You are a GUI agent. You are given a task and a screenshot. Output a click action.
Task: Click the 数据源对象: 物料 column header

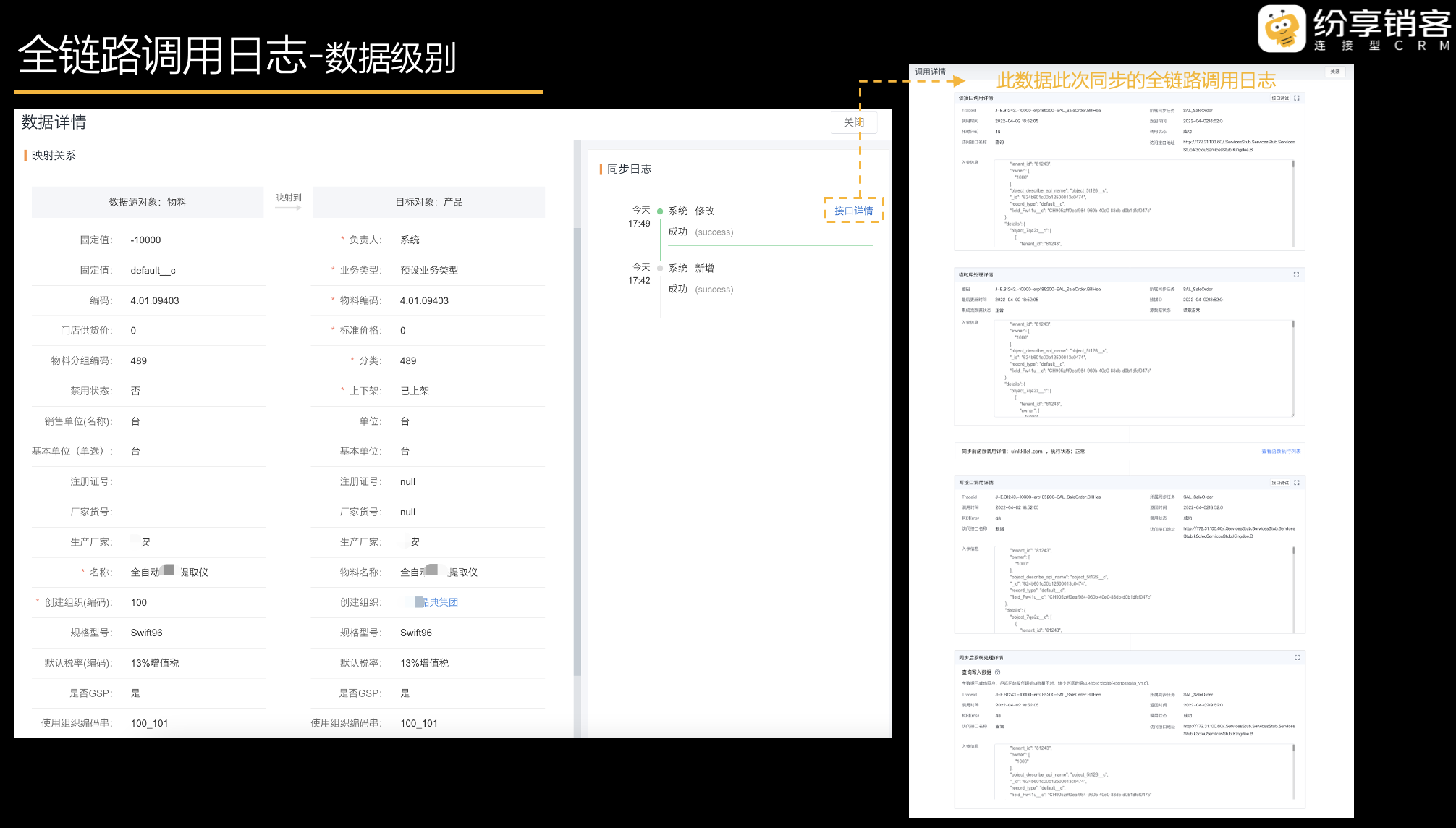tap(148, 202)
